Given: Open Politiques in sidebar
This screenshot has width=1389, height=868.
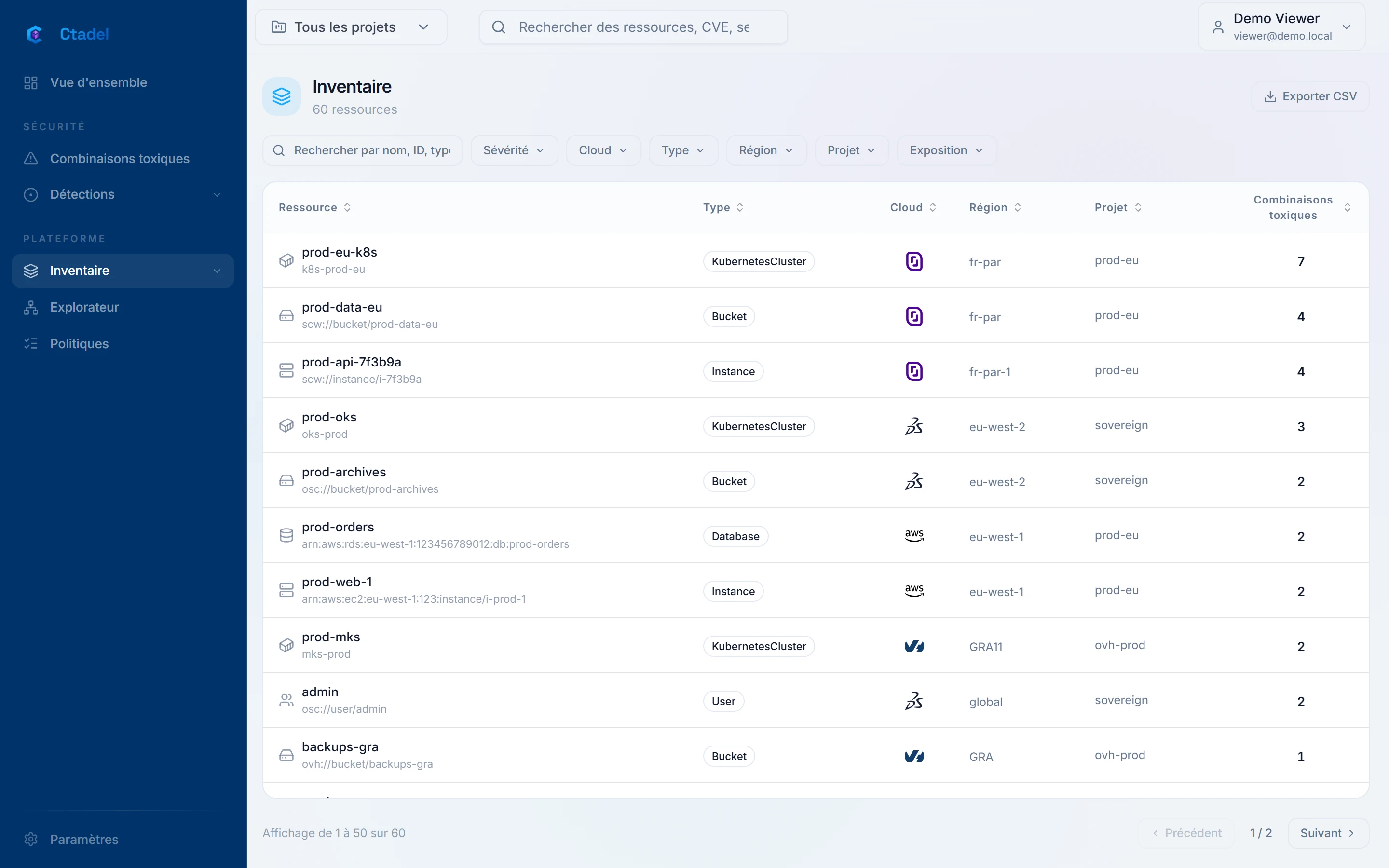Looking at the screenshot, I should pos(123,344).
